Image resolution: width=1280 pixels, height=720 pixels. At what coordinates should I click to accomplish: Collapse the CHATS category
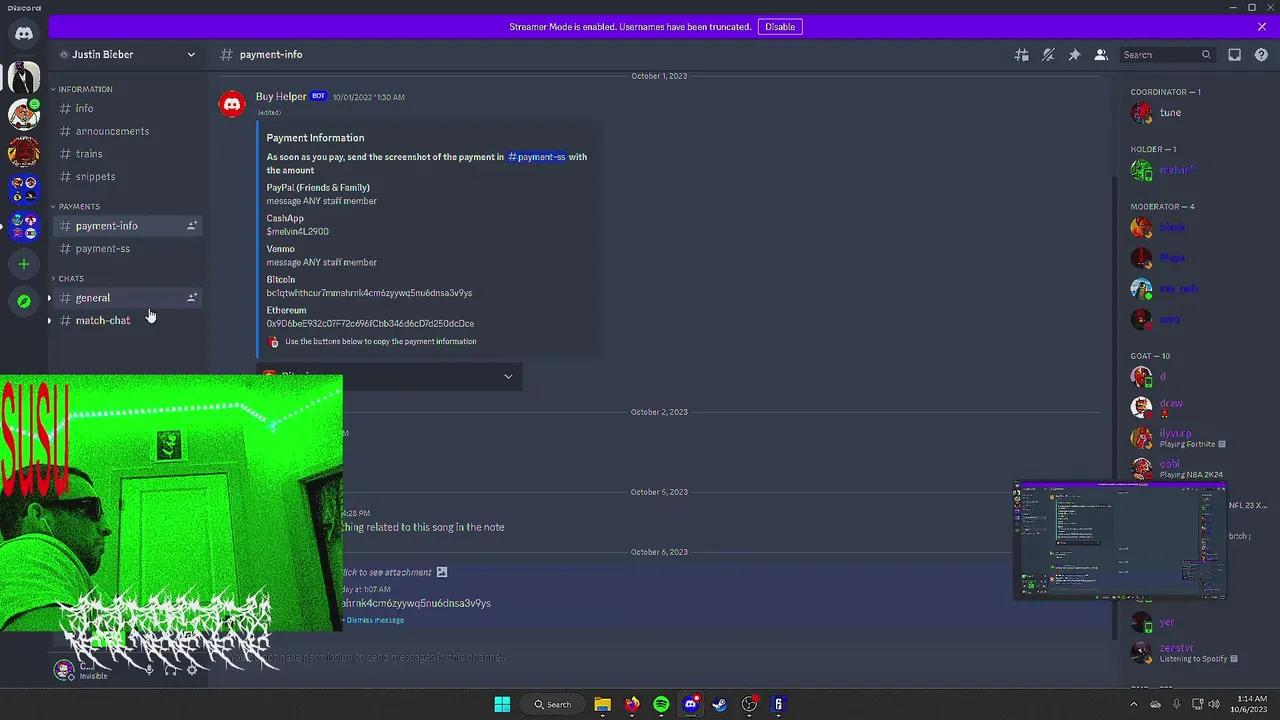click(68, 278)
